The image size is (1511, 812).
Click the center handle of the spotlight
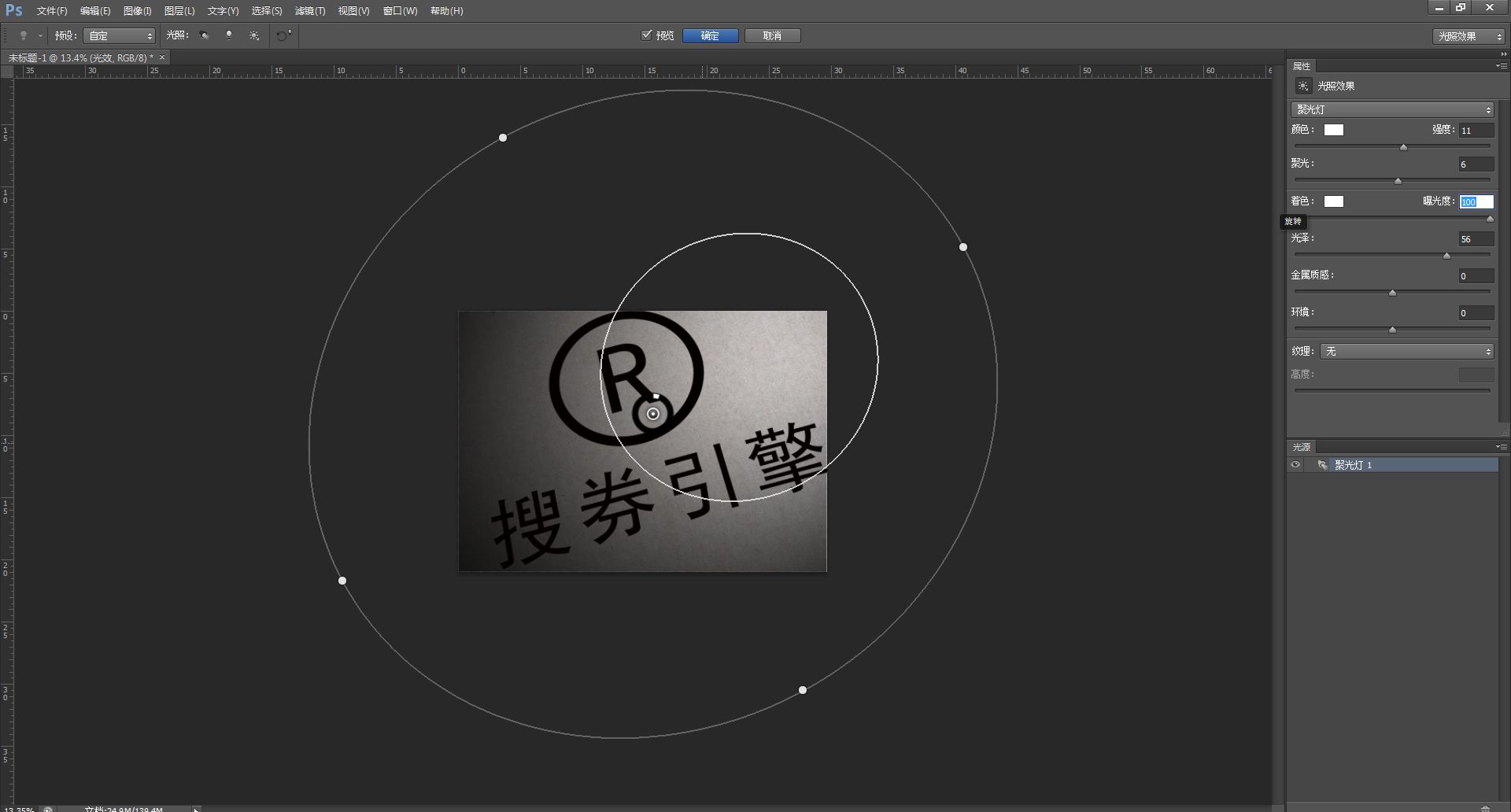(653, 414)
